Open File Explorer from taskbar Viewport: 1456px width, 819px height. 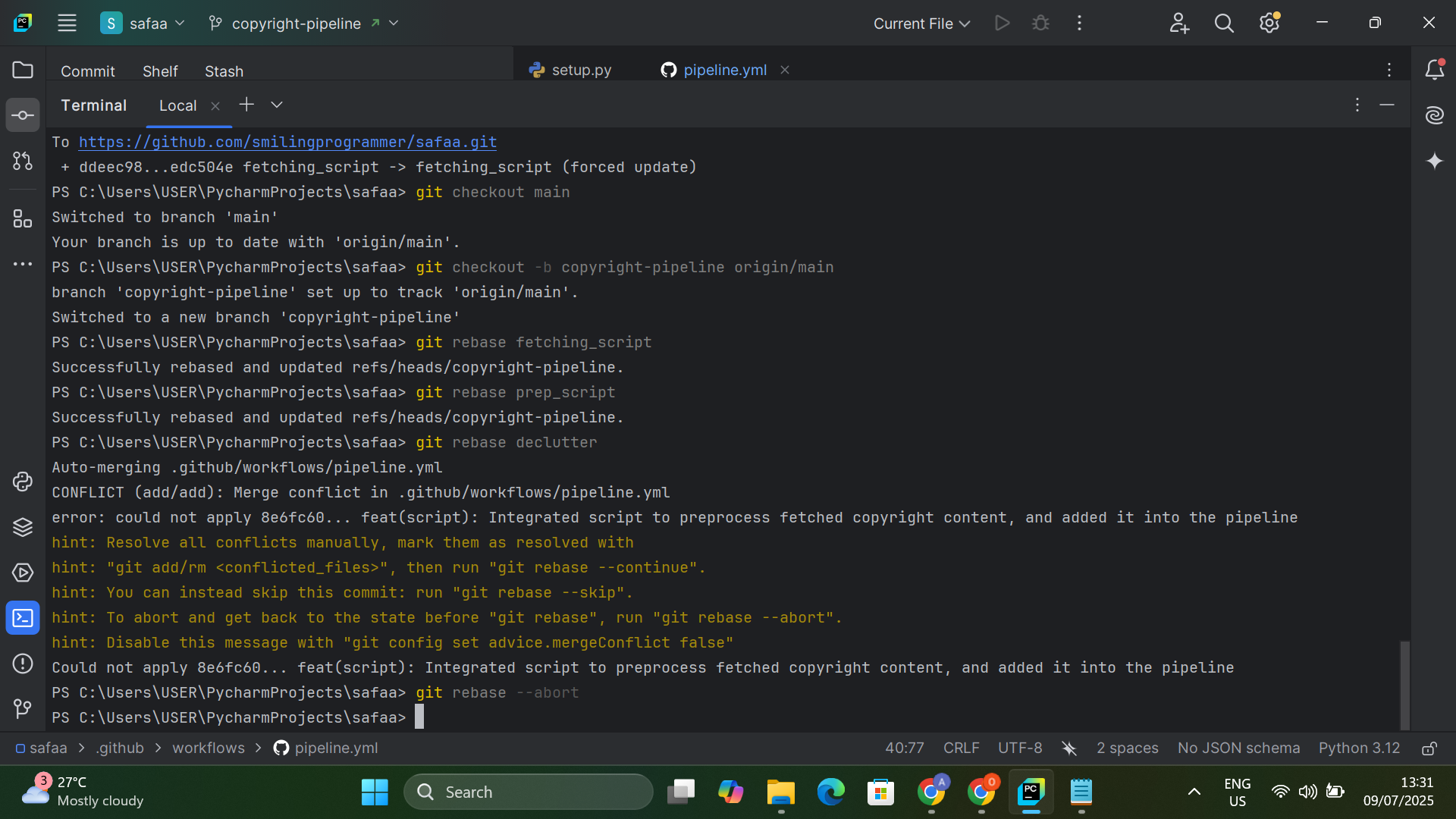780,792
